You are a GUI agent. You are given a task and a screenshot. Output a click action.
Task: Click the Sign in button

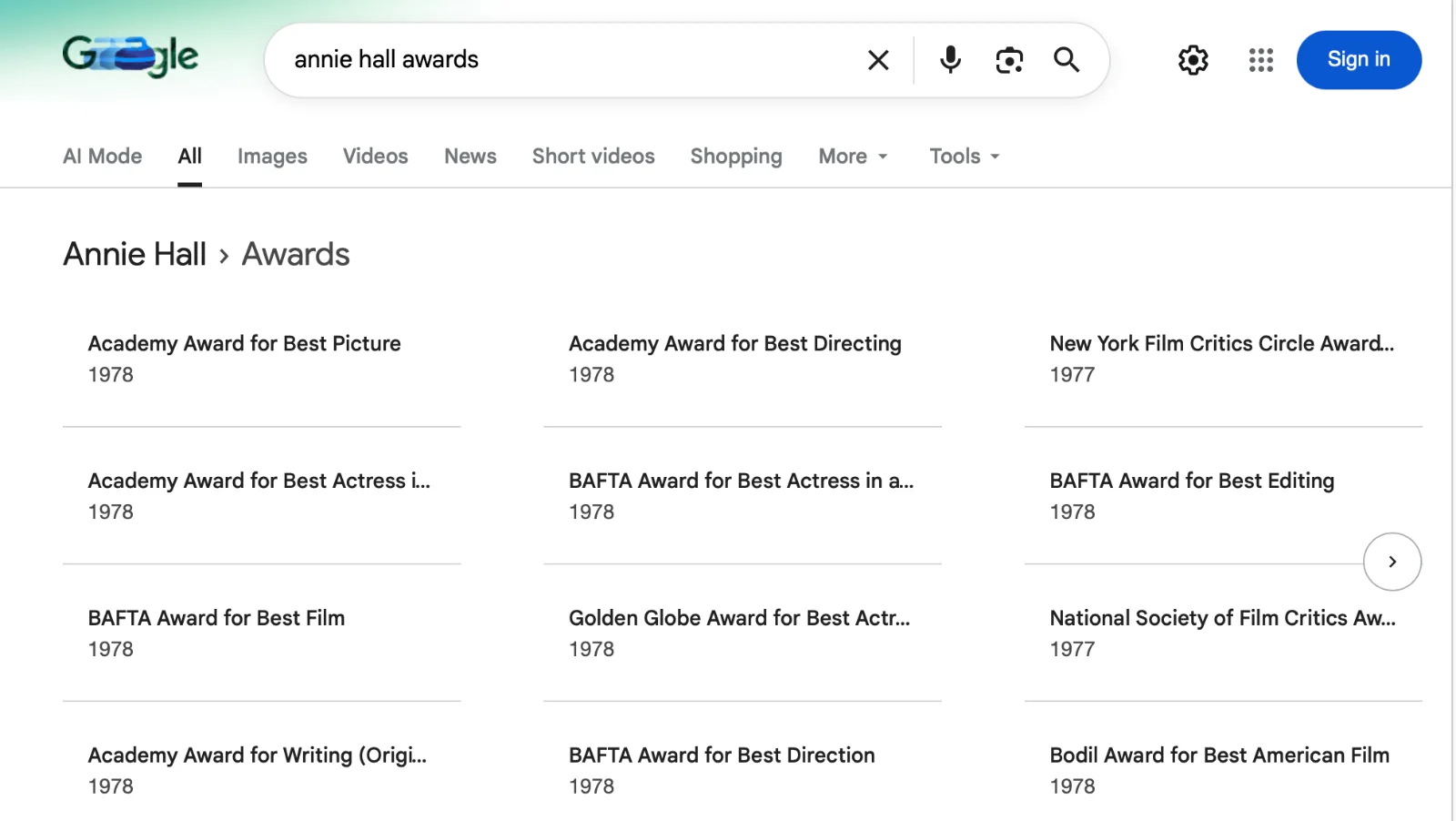tap(1359, 60)
